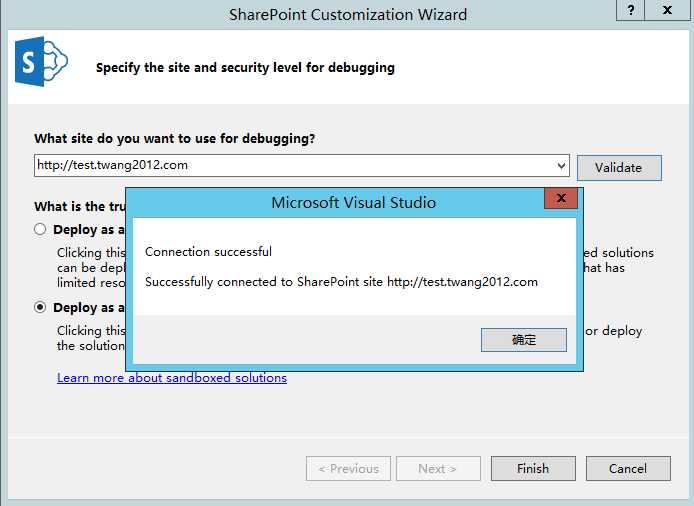Screen dimensions: 694x506
Task: Click the Microsoft Visual Studio dialog title
Action: 354,202
